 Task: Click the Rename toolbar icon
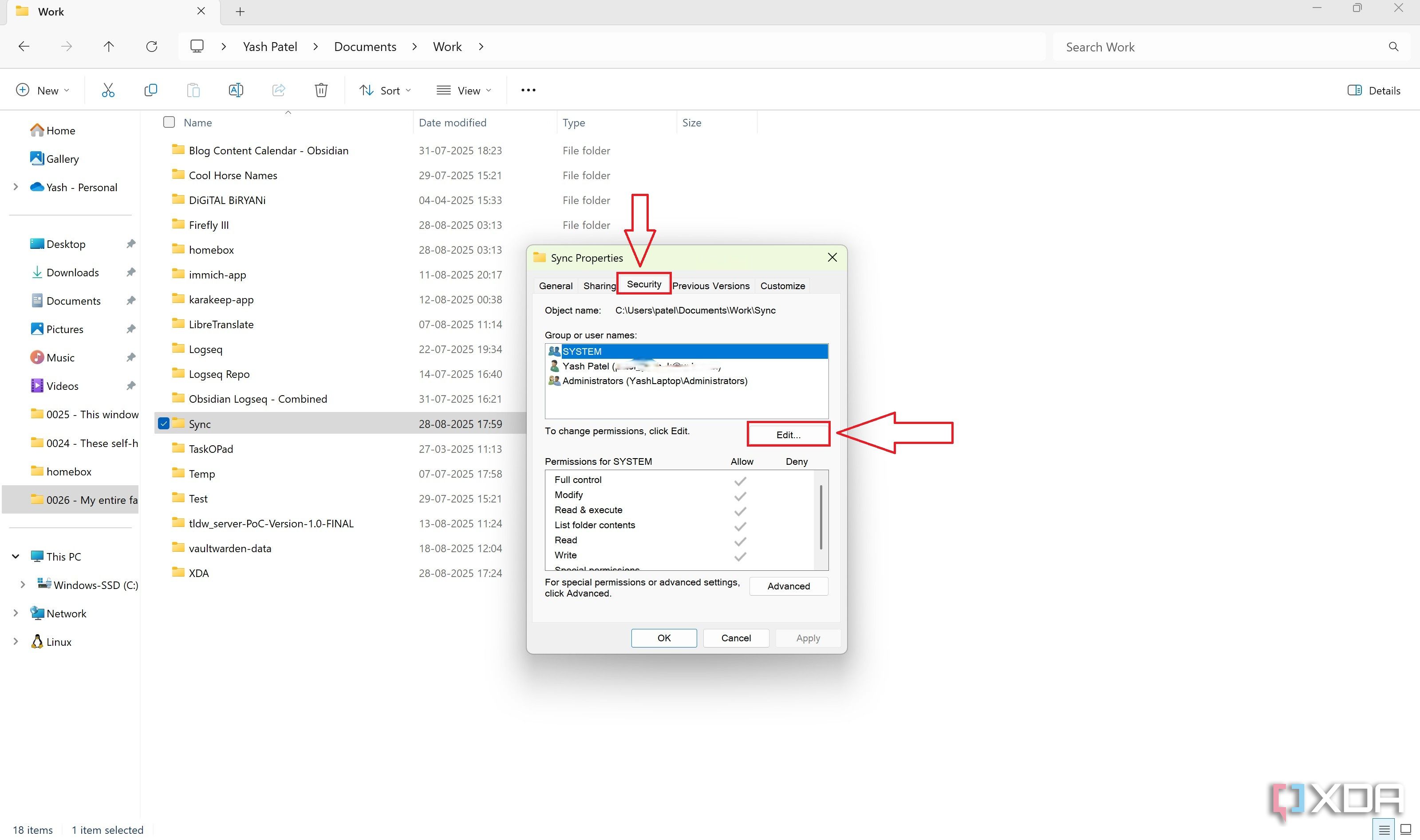click(236, 90)
